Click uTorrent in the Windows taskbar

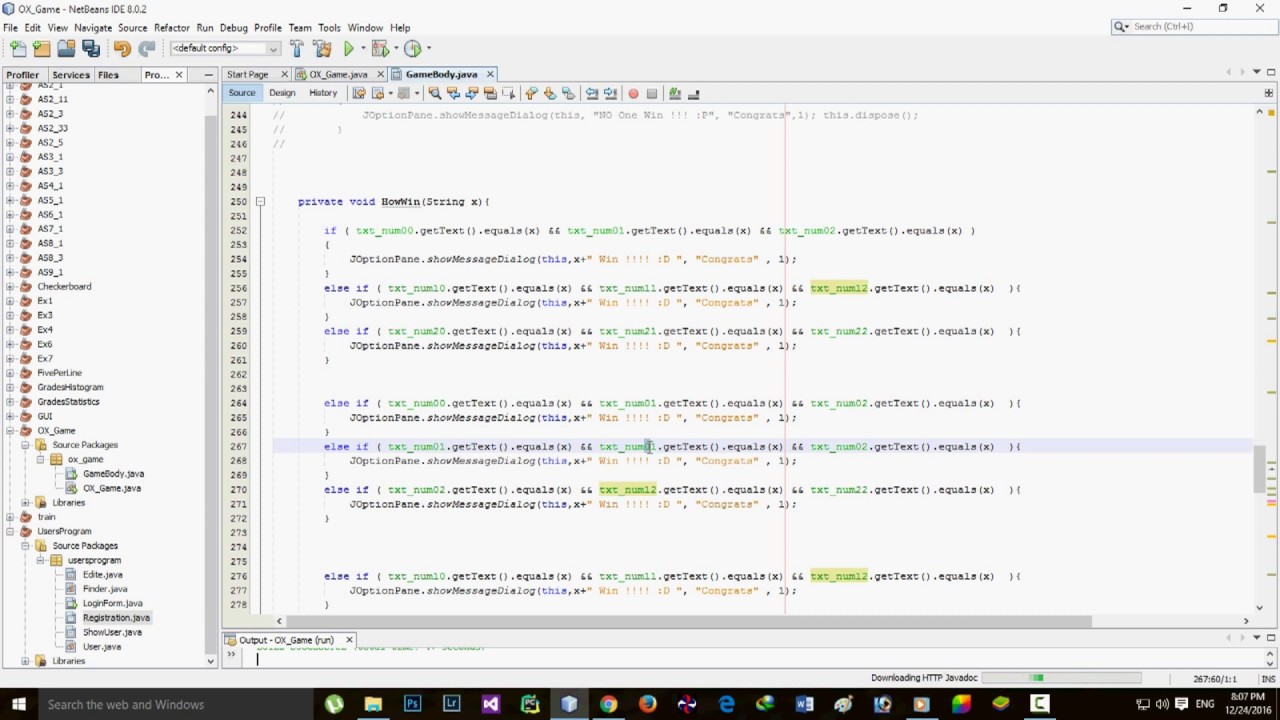point(334,704)
